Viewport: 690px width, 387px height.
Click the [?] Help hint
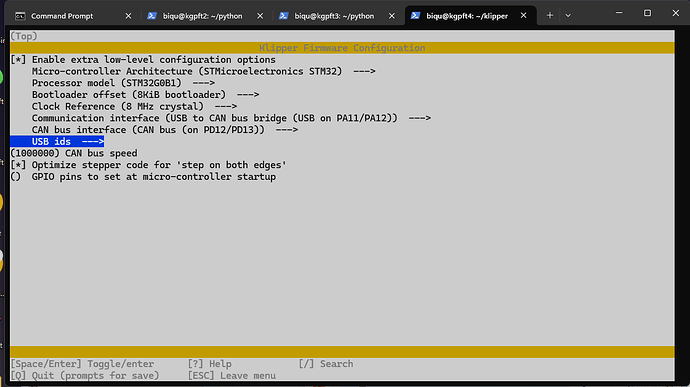tap(209, 364)
